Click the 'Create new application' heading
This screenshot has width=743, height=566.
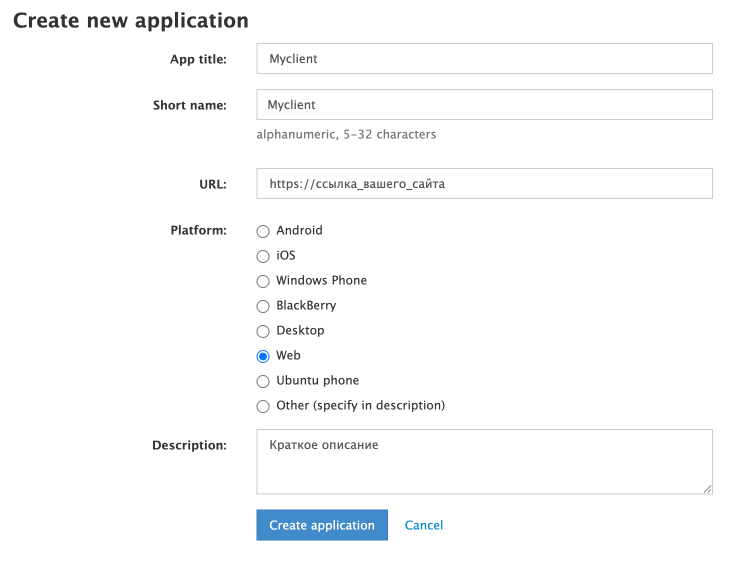tap(131, 20)
